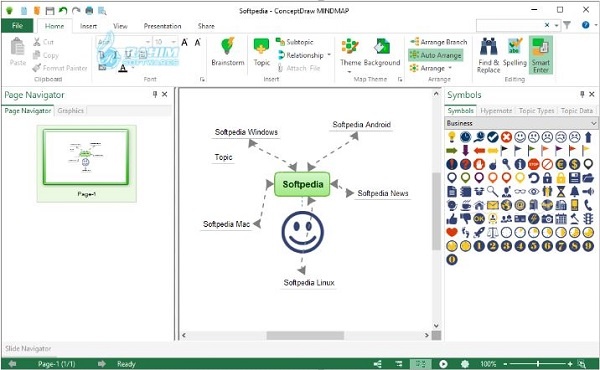Switch to the Insert ribbon tab
The width and height of the screenshot is (600, 370).
pos(88,26)
